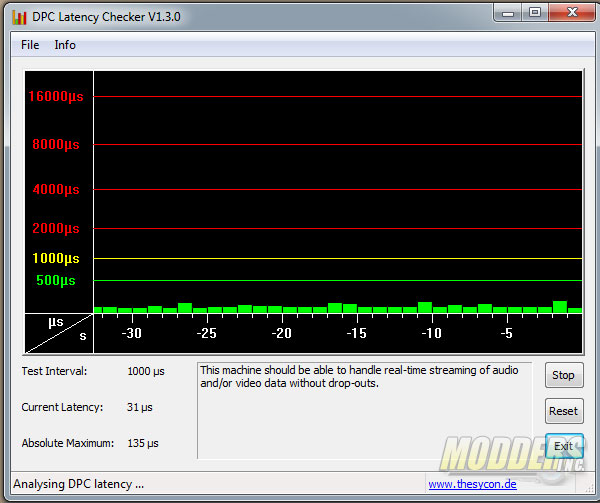The image size is (600, 503).
Task: Click the -15 seconds axis label
Action: click(x=357, y=334)
